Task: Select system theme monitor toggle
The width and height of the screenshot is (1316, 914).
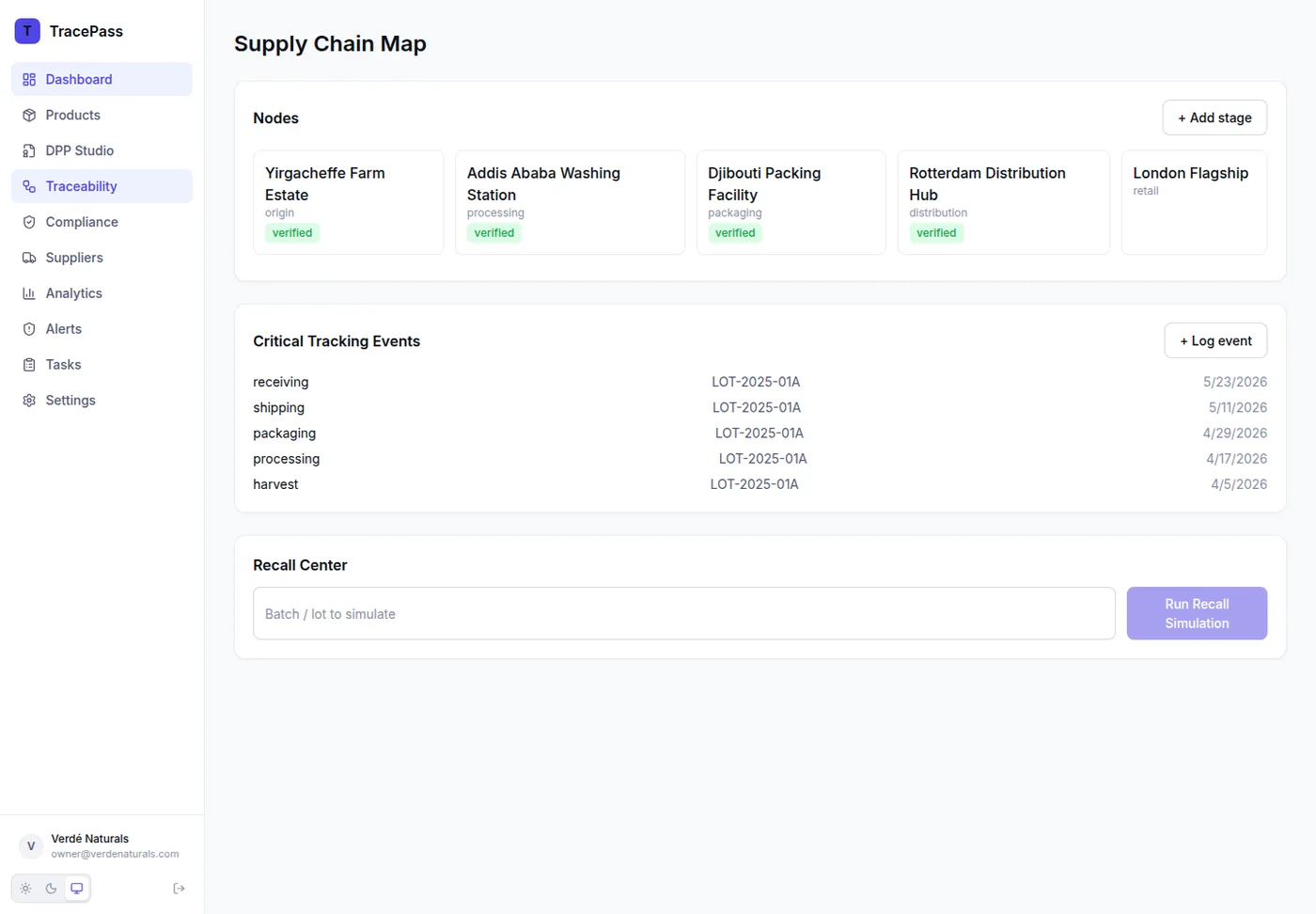Action: click(77, 889)
